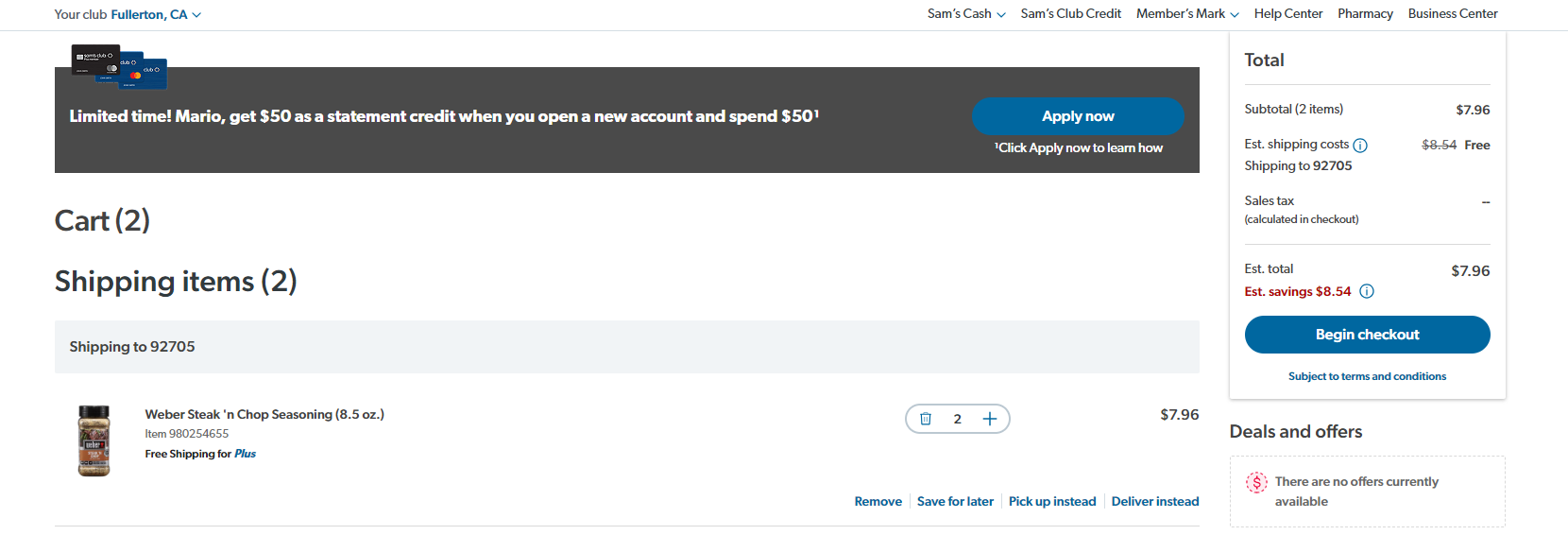1568x535 pixels.
Task: Click the Apply now button
Action: pos(1078,116)
